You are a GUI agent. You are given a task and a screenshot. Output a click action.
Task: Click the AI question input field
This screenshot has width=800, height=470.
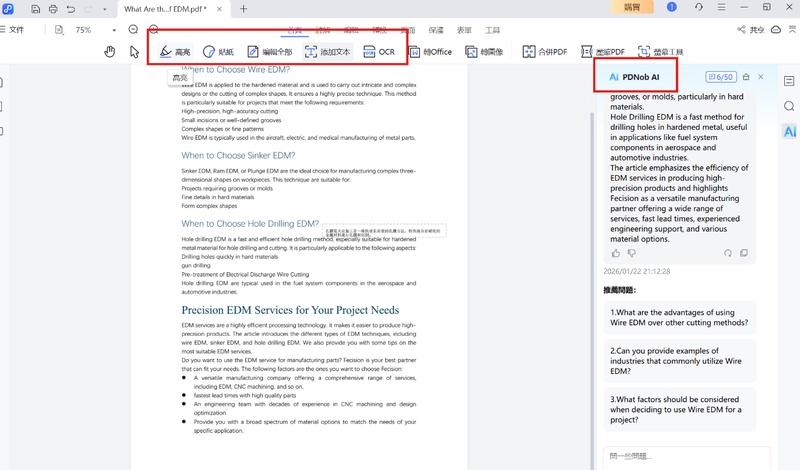685,456
